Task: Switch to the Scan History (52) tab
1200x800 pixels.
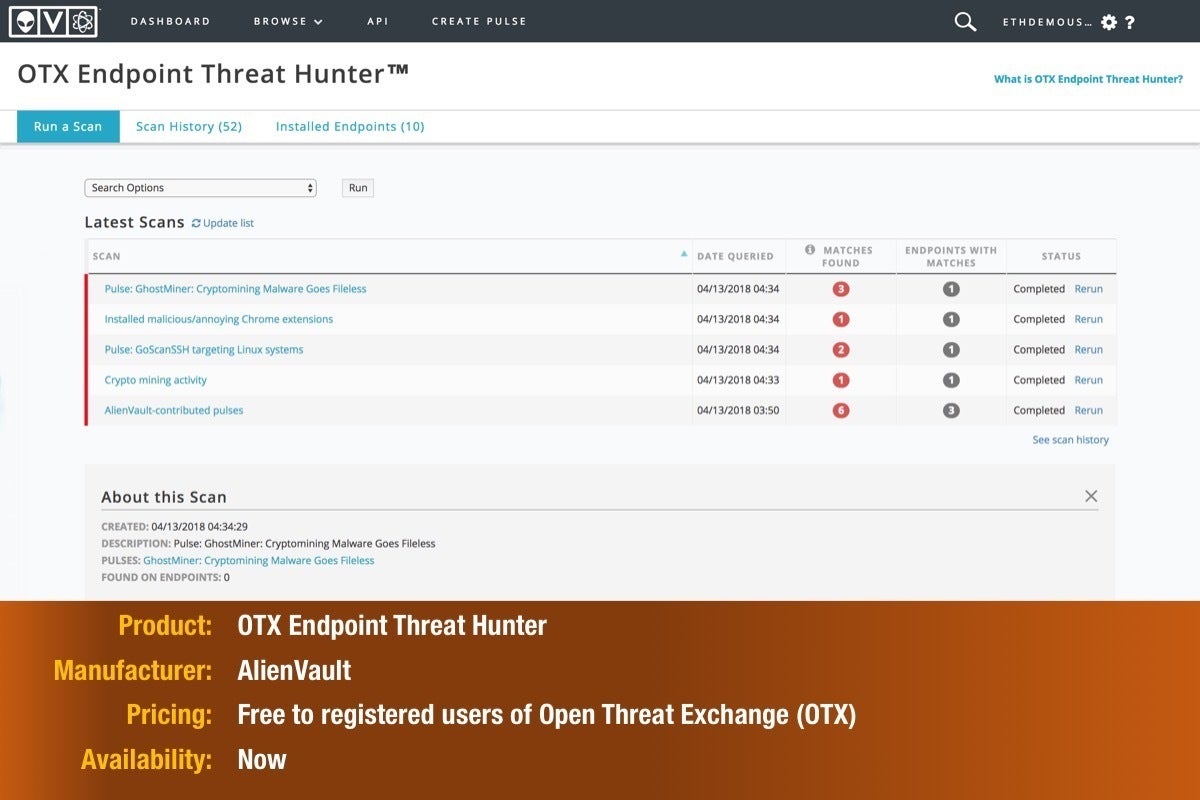Action: click(189, 126)
